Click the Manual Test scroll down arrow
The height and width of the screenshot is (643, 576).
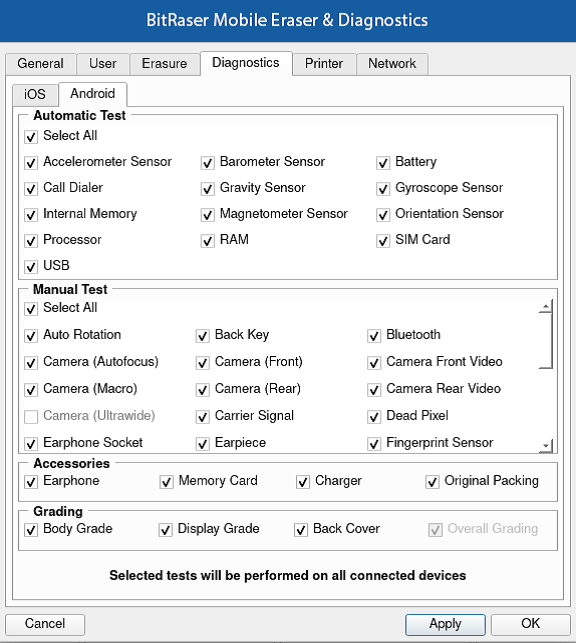tap(546, 445)
